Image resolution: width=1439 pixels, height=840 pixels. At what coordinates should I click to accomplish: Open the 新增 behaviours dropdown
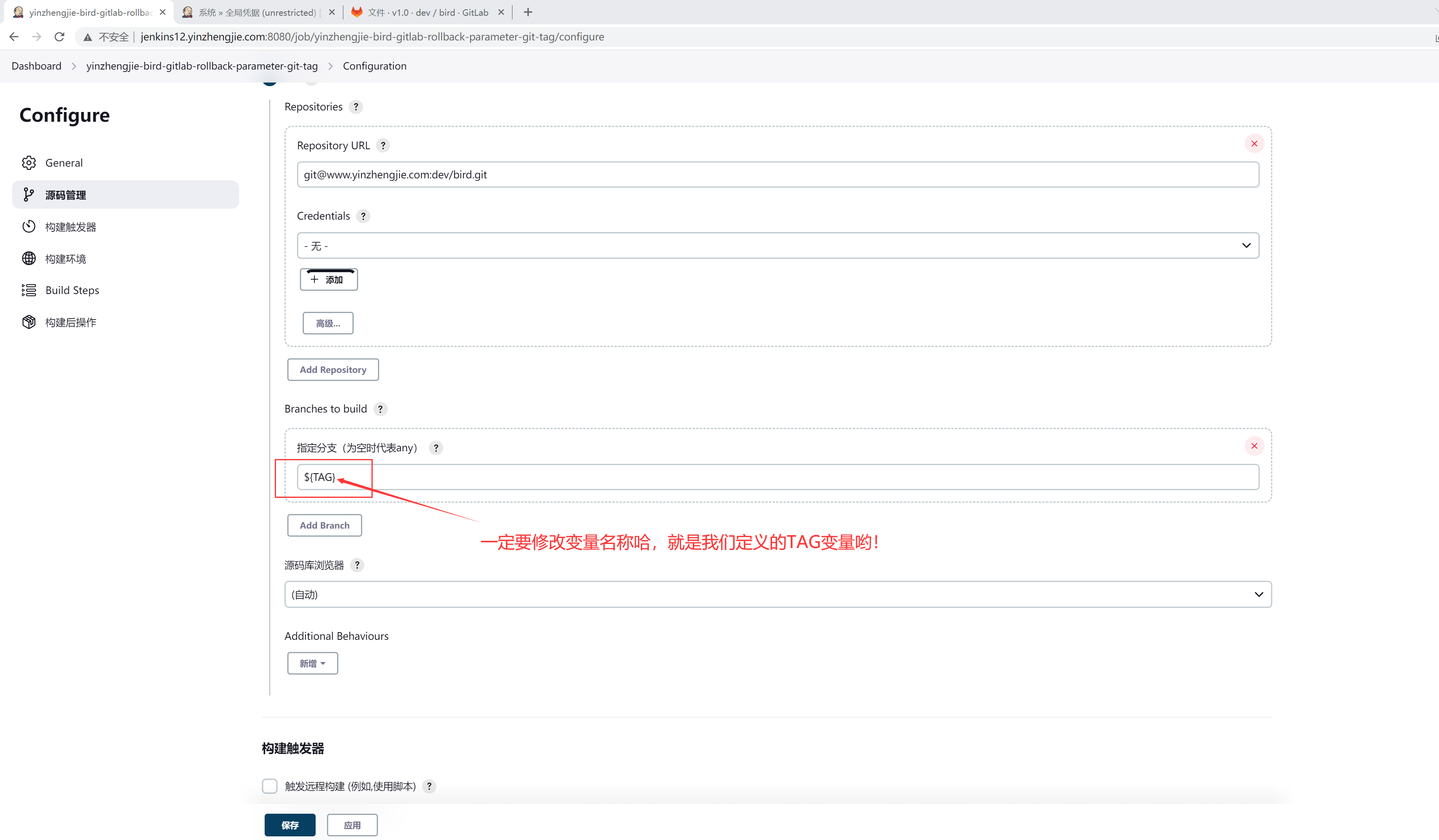[x=312, y=663]
